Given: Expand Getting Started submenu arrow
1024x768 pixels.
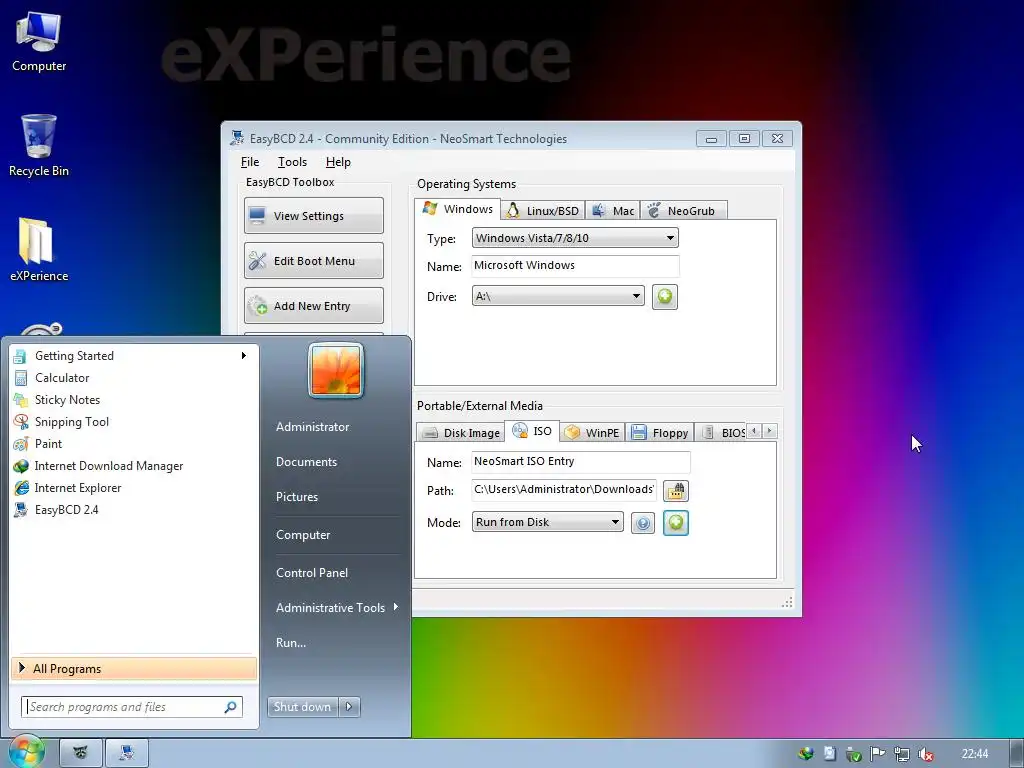Looking at the screenshot, I should point(244,356).
